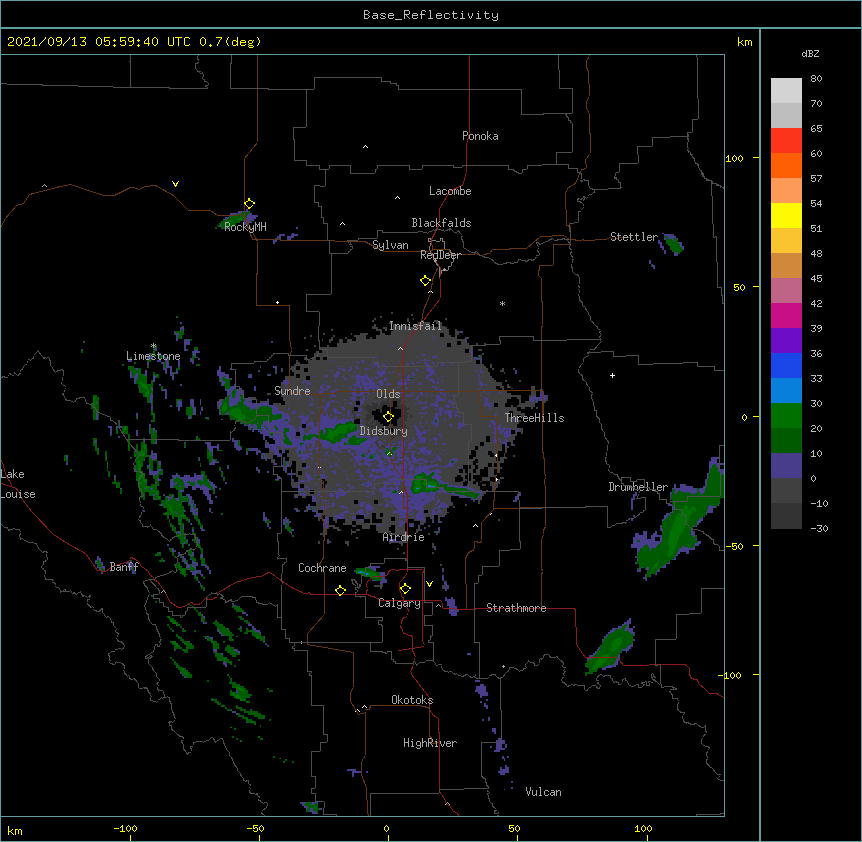Click the Base_Reflectivity title text
The image size is (862, 842).
(431, 15)
